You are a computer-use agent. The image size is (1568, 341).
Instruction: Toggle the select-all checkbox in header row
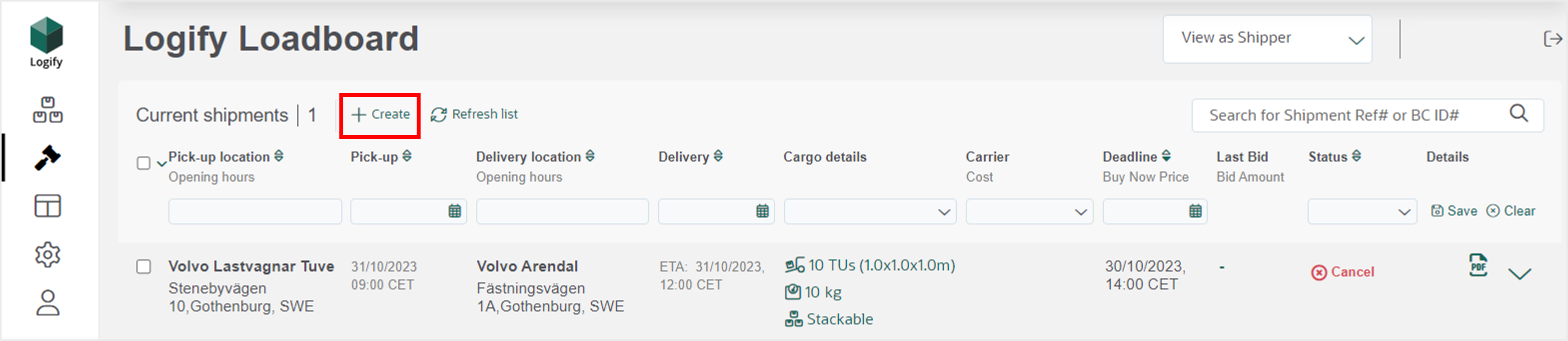click(143, 163)
